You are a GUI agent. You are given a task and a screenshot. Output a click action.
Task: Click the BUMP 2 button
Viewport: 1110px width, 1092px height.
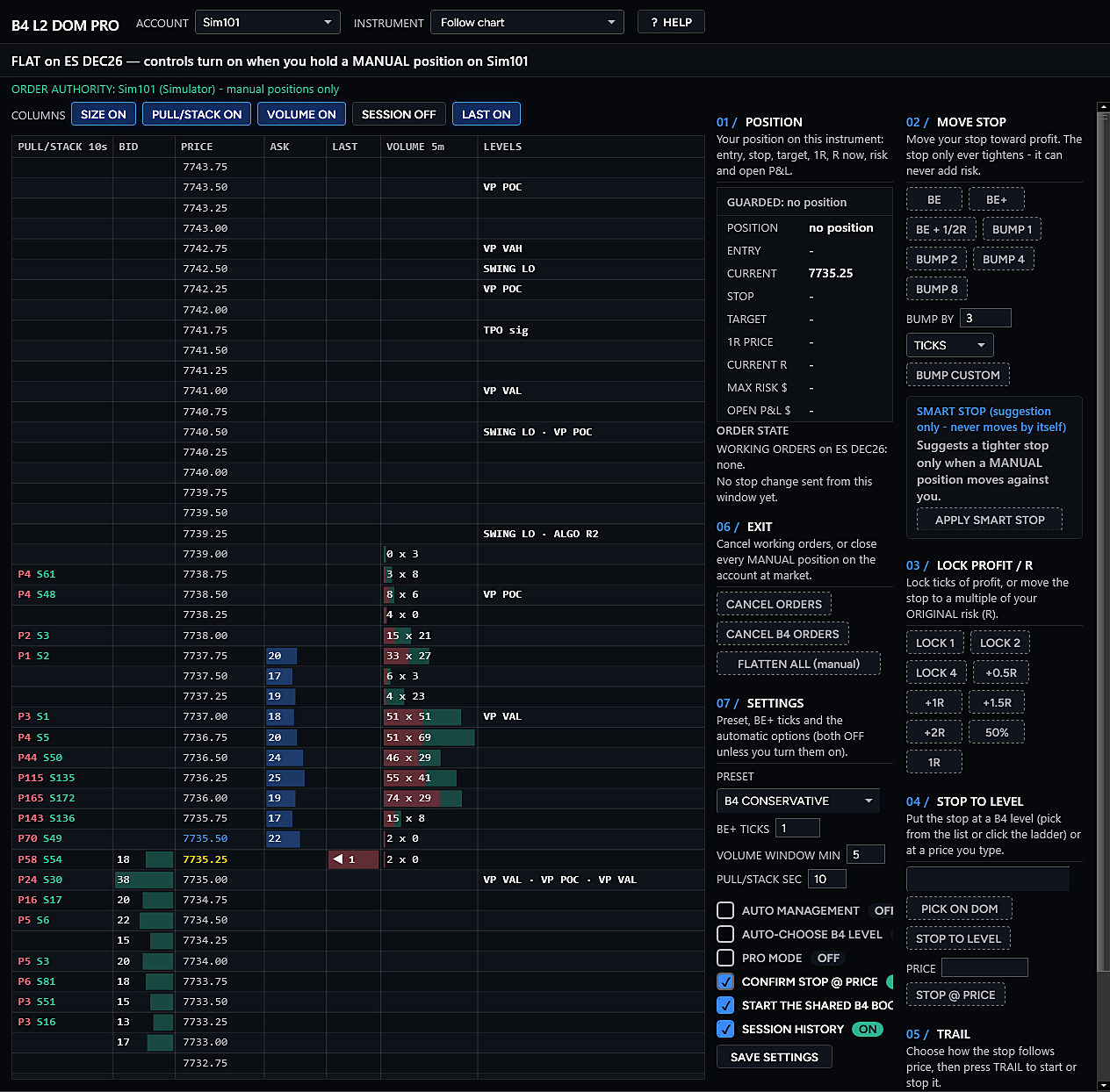coord(937,259)
